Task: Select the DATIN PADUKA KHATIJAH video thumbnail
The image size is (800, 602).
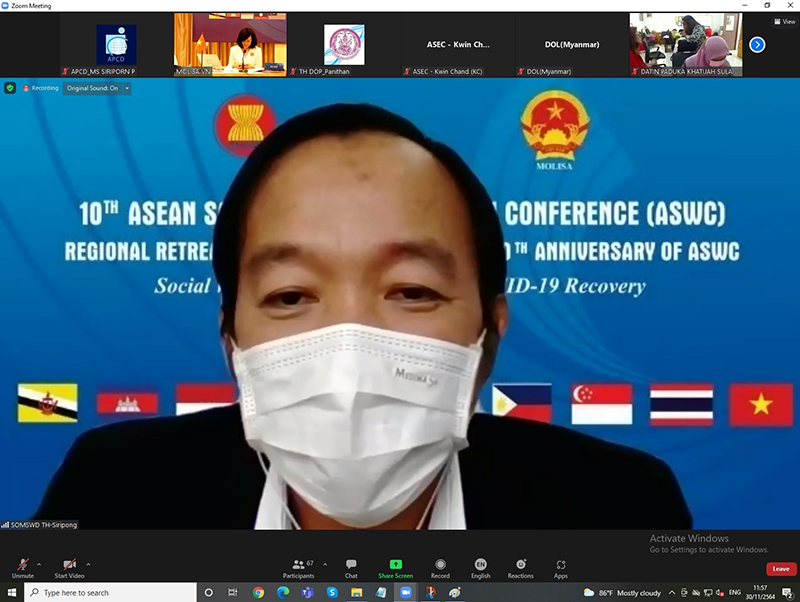Action: coord(686,45)
